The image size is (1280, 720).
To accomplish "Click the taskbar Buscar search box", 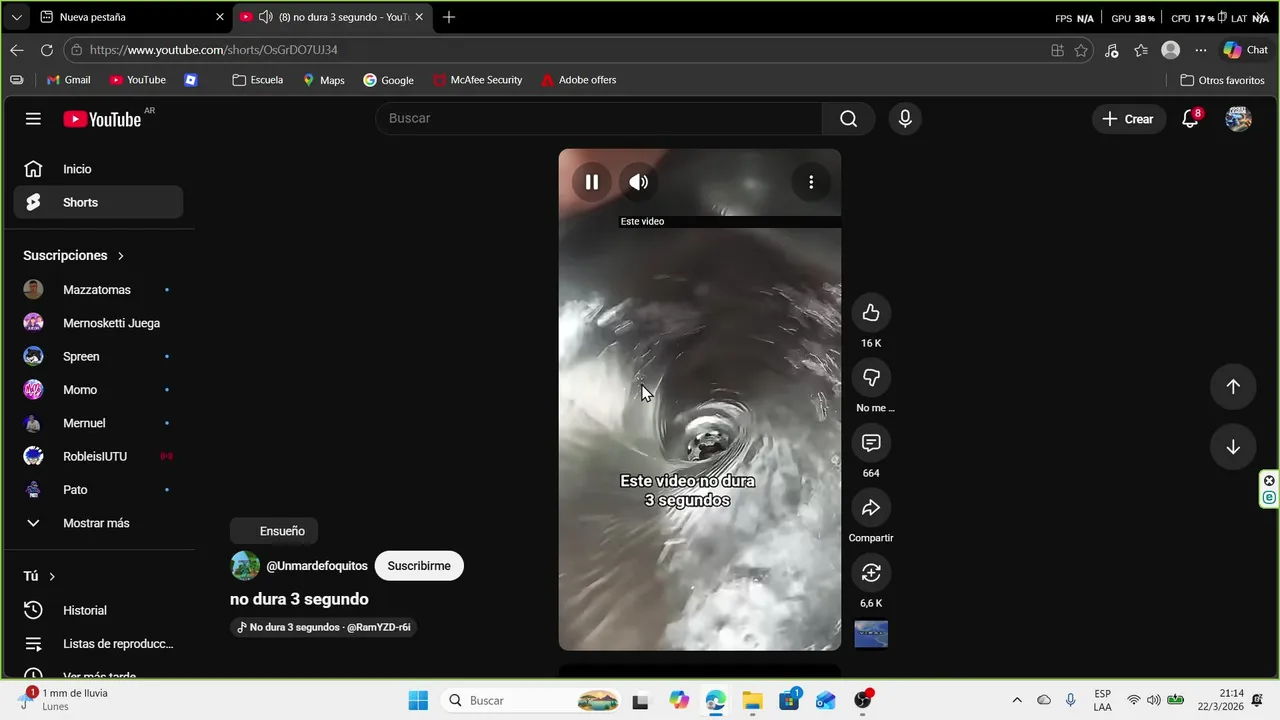I will click(x=533, y=701).
